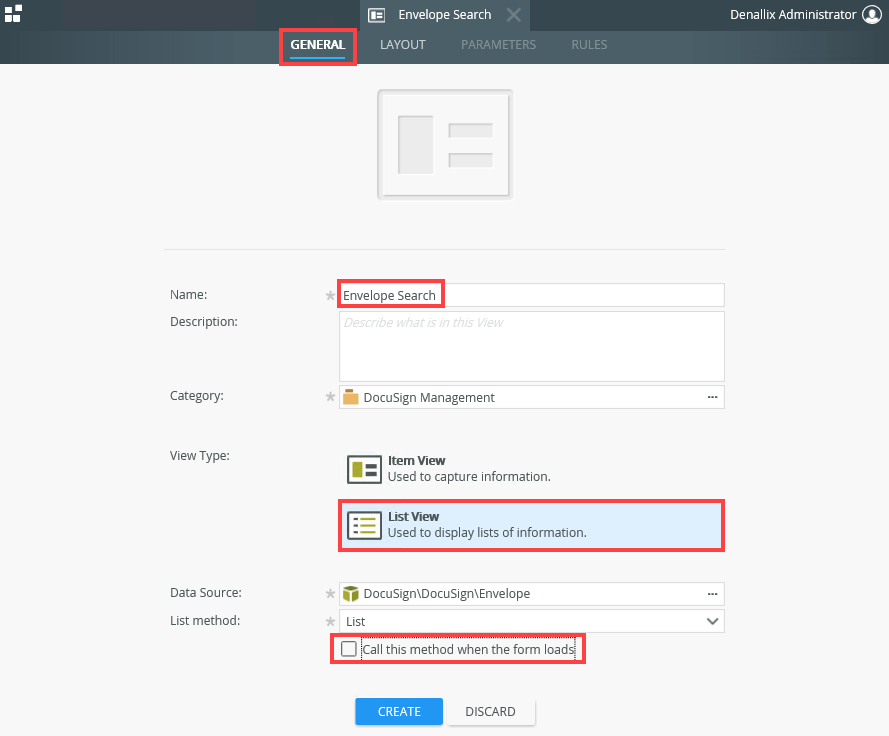Open the Category browse ellipsis
The image size is (889, 736).
[x=712, y=397]
